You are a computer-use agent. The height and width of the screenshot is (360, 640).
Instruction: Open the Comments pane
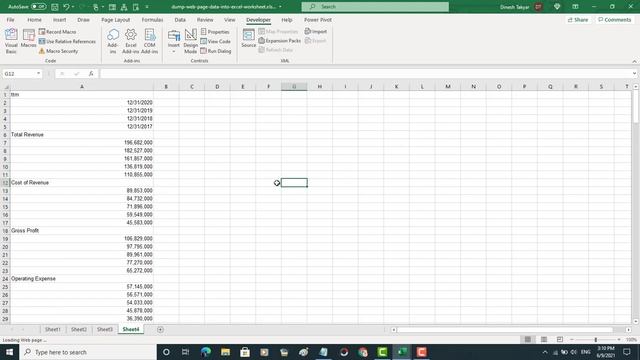tap(615, 20)
